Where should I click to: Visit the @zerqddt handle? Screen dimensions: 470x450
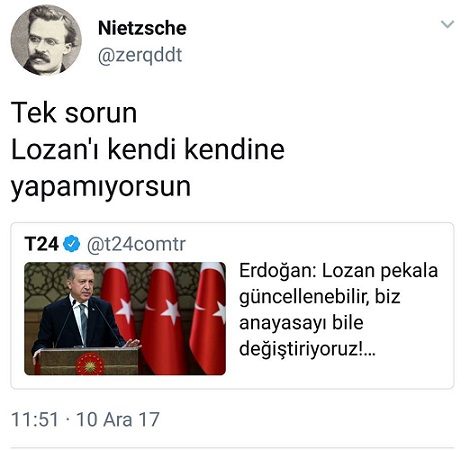[x=140, y=55]
